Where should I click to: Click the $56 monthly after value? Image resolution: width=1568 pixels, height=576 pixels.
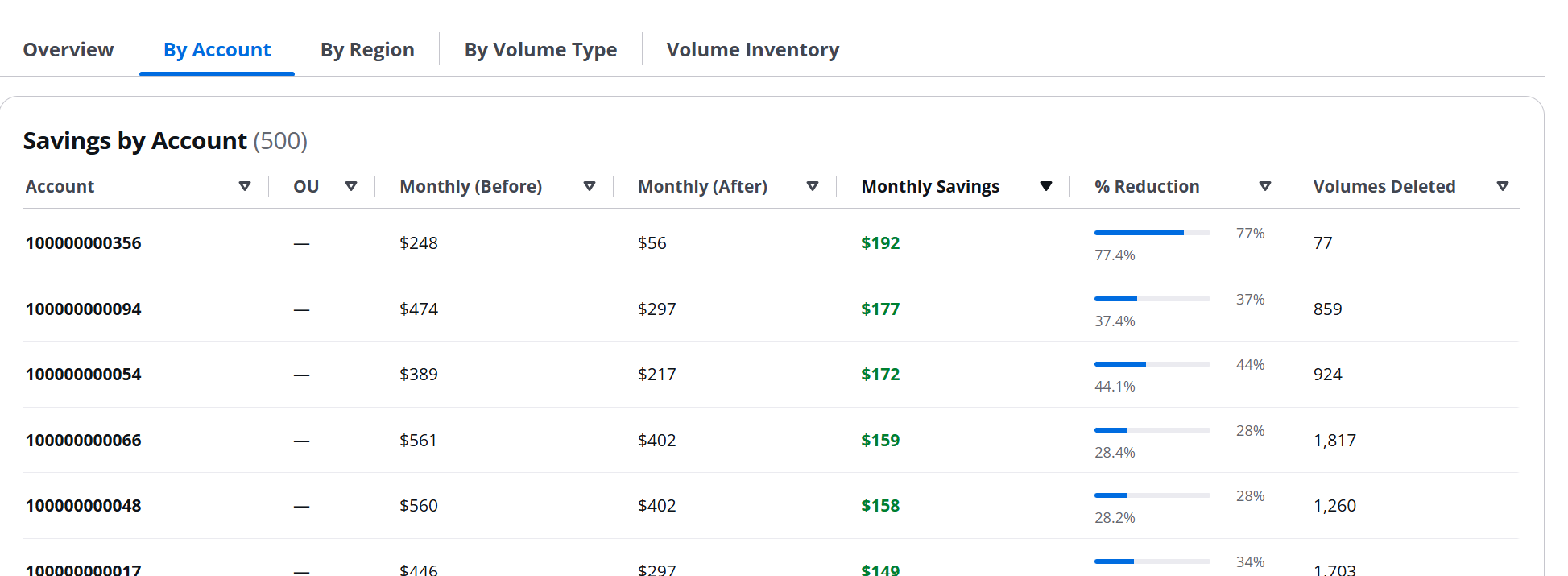pyautogui.click(x=652, y=242)
